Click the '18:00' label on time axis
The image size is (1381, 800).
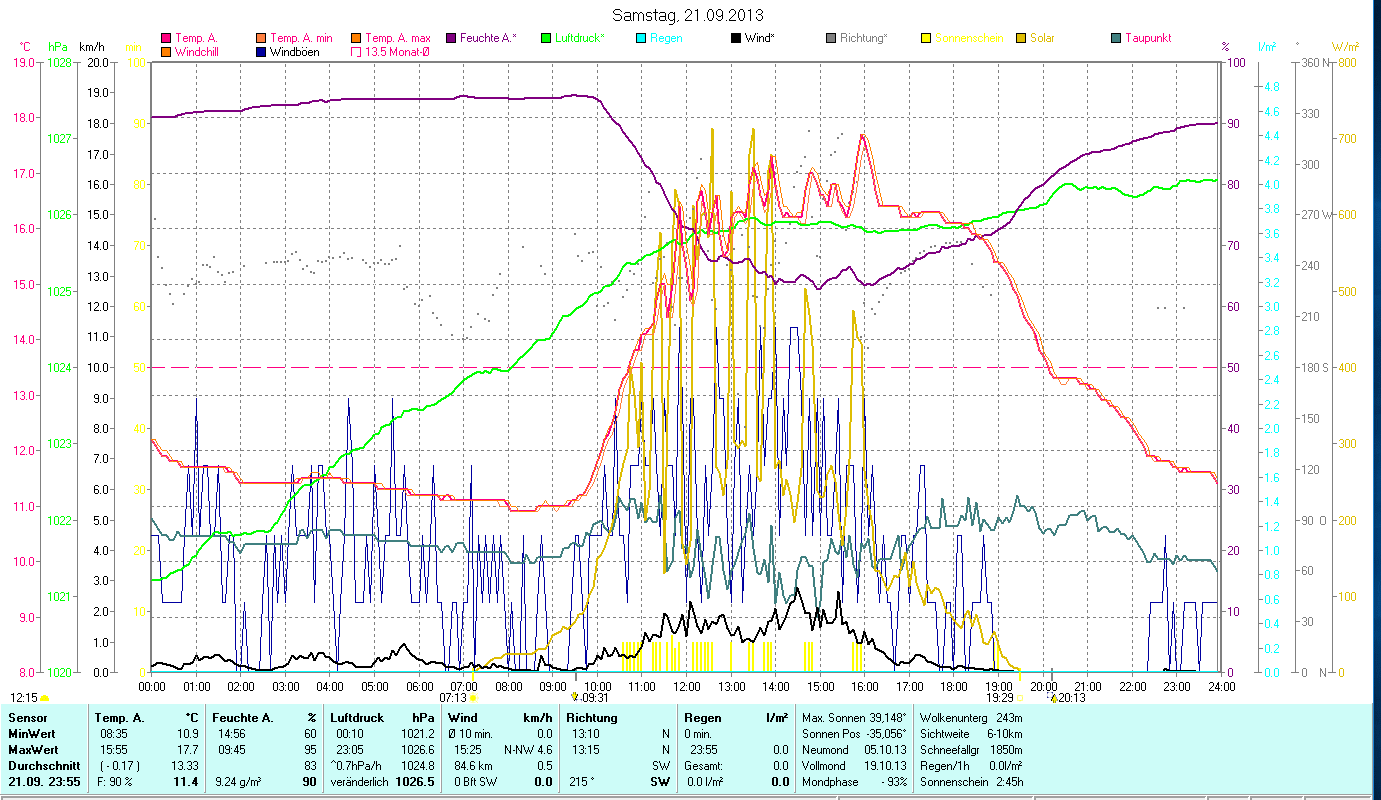coord(954,686)
